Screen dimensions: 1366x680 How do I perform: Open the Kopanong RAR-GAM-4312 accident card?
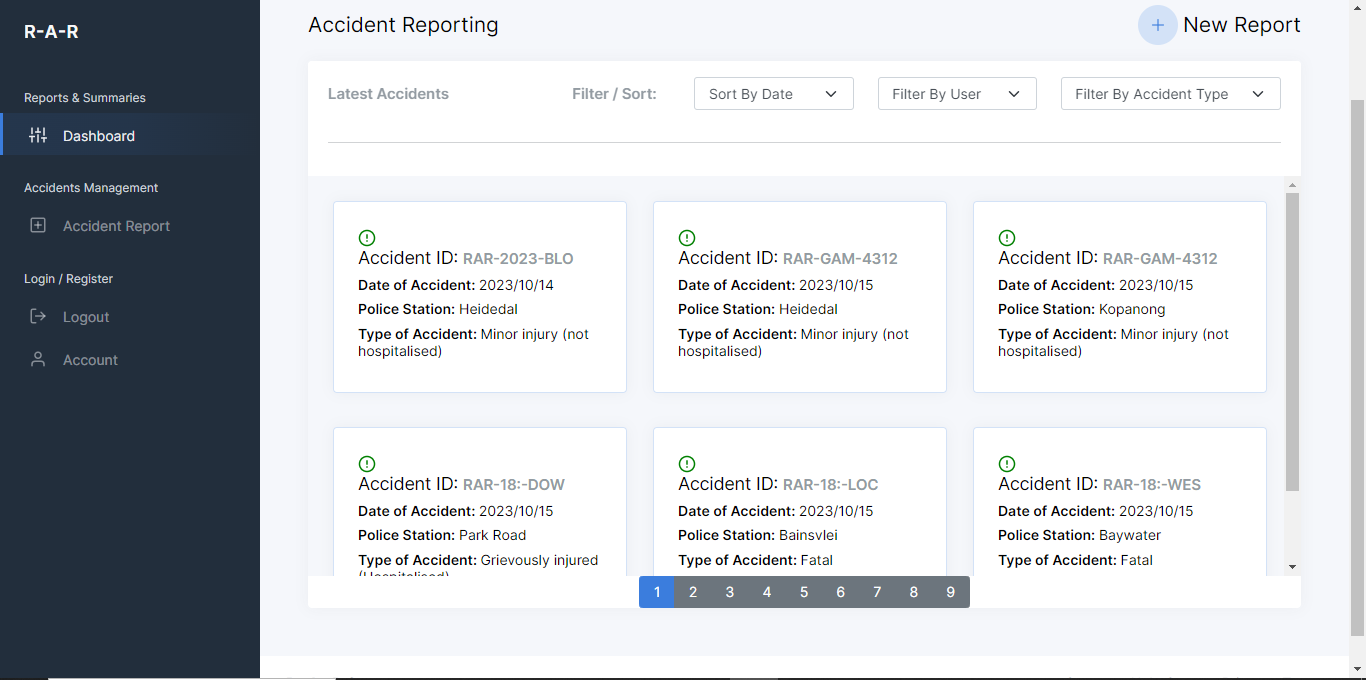pos(1119,297)
